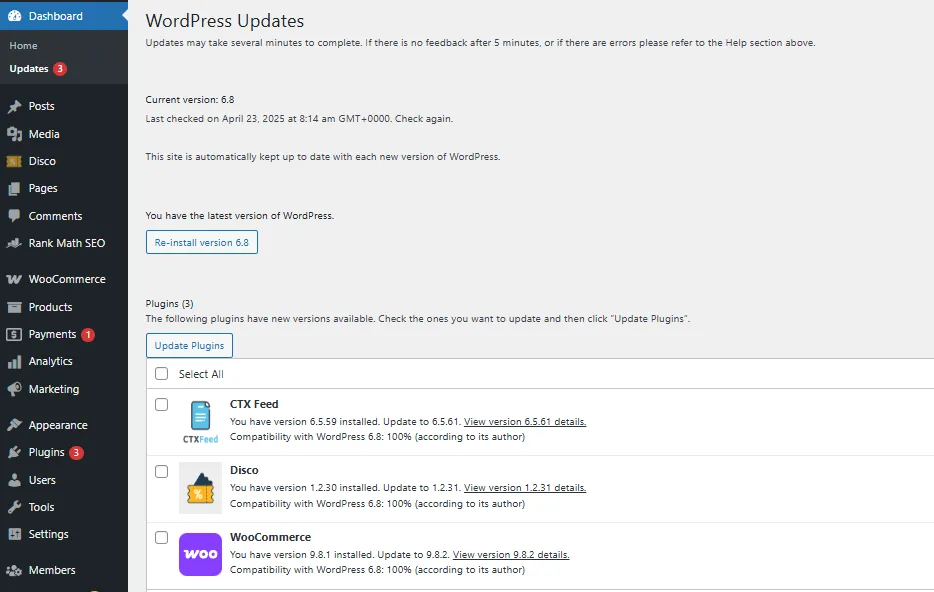Click the Disco ticket icon in sidebar
Screen dimensions: 934x592
point(14,161)
